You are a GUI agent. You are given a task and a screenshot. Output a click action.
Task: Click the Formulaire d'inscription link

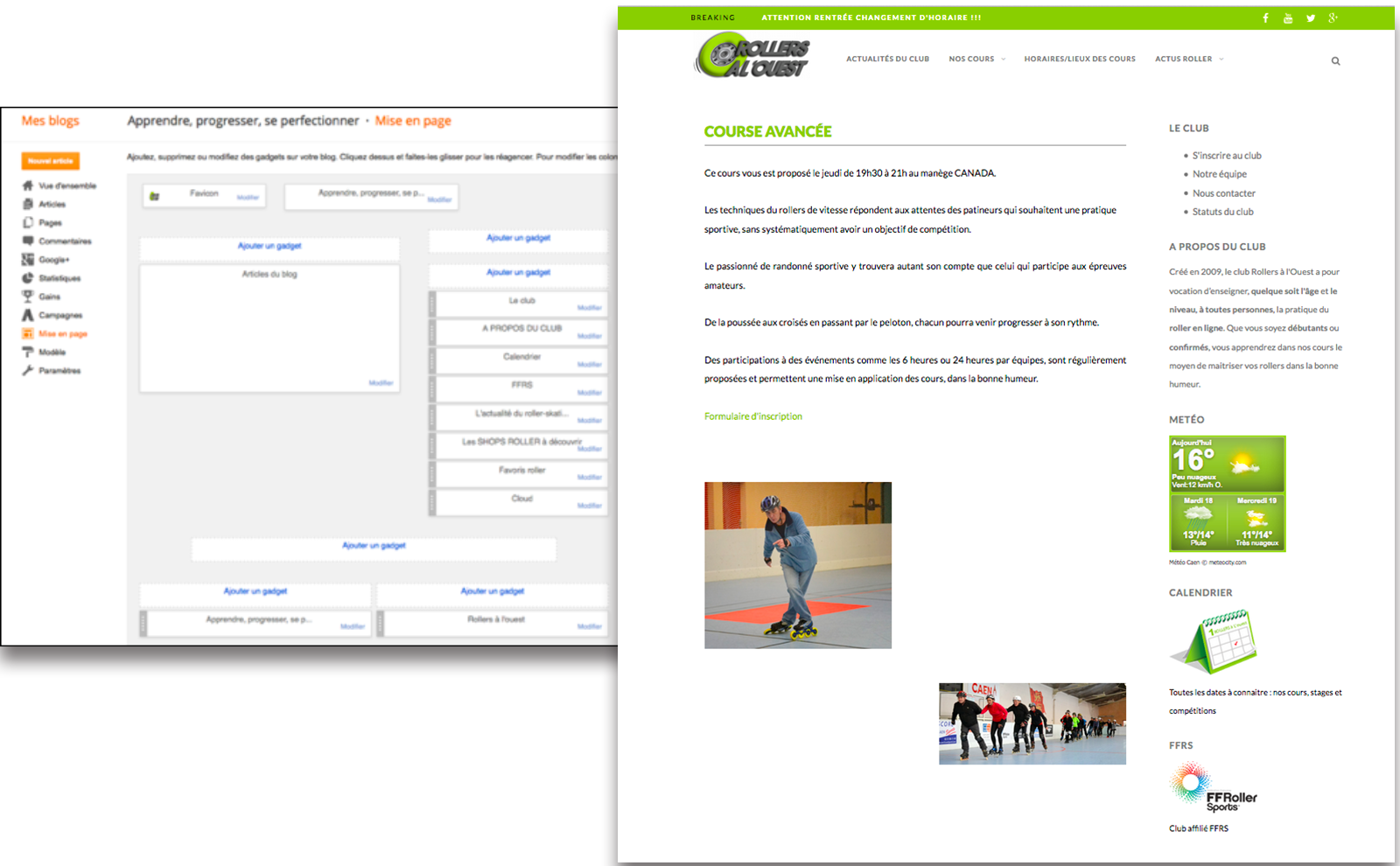(752, 416)
